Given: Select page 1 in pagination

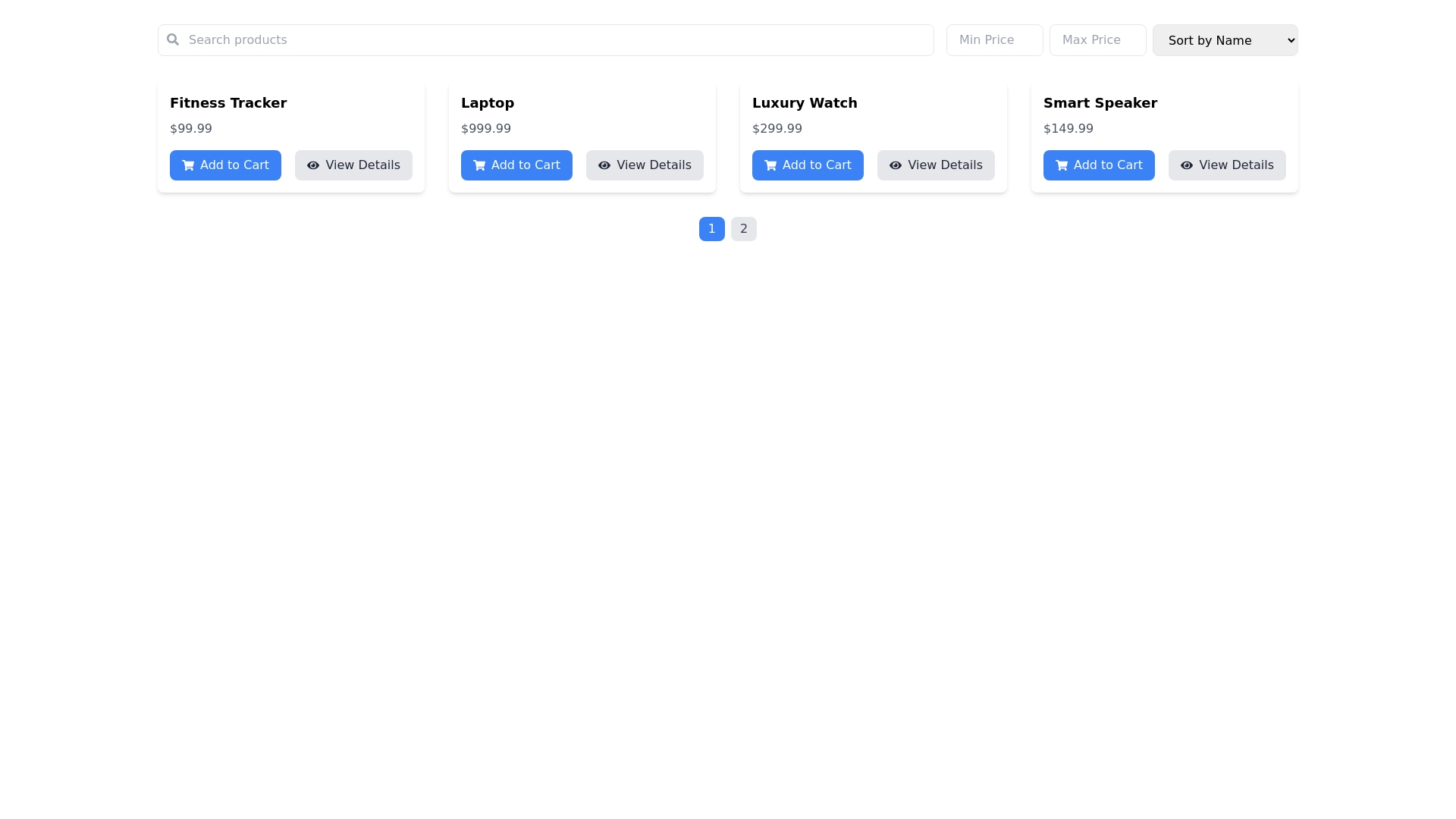Looking at the screenshot, I should click(x=712, y=229).
